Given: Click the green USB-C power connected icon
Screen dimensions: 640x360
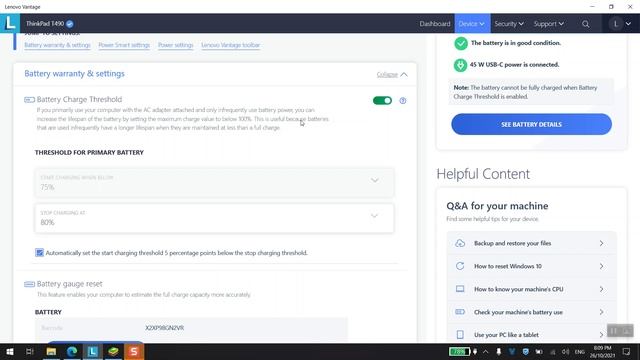Looking at the screenshot, I should (460, 65).
